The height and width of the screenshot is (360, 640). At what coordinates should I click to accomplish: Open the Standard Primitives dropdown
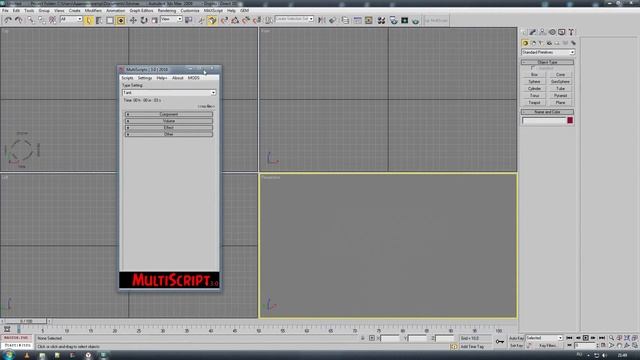coord(548,52)
